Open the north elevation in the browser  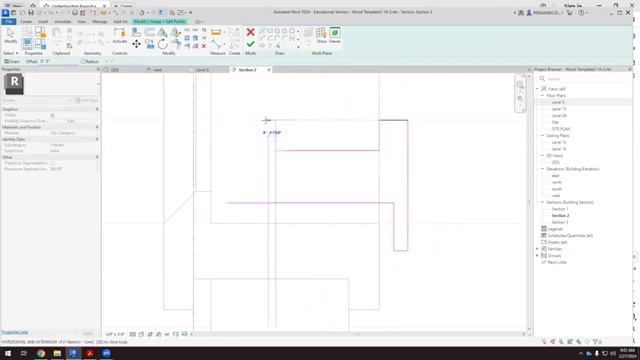[x=557, y=182]
